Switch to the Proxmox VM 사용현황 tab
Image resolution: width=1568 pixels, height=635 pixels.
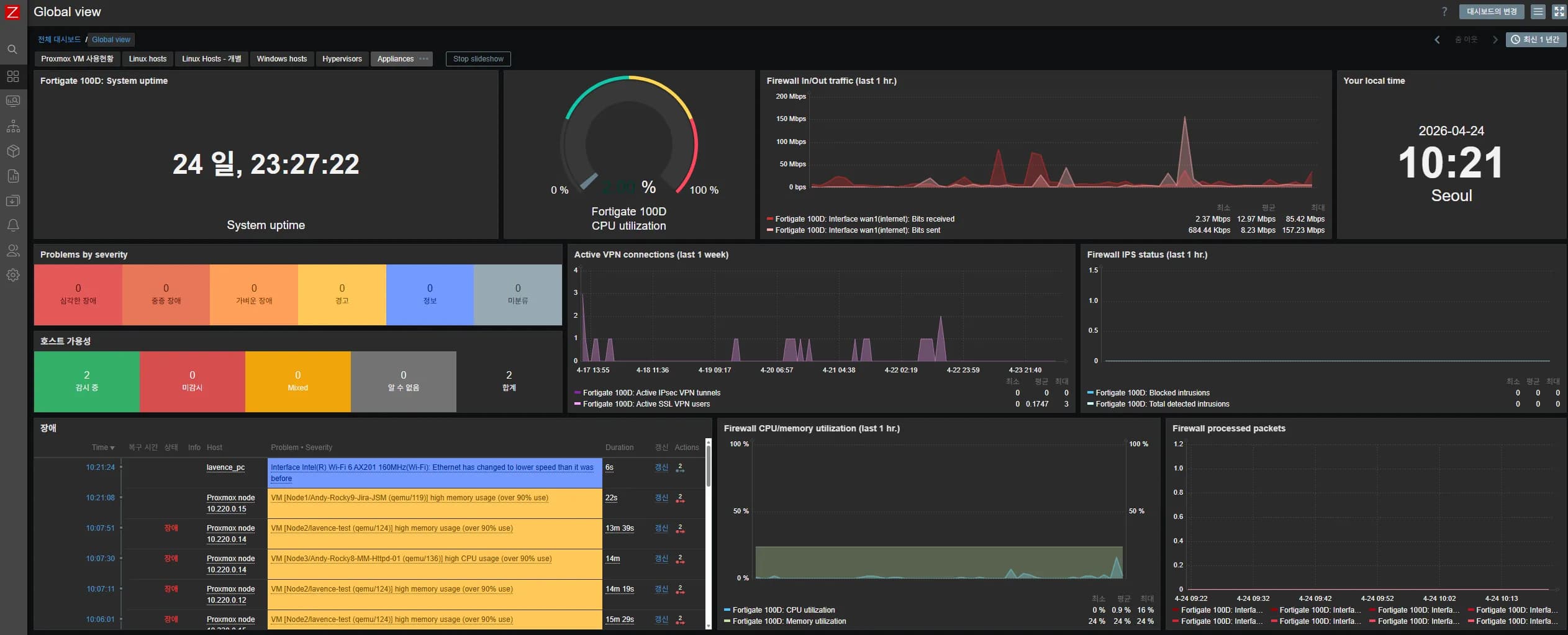pyautogui.click(x=78, y=59)
